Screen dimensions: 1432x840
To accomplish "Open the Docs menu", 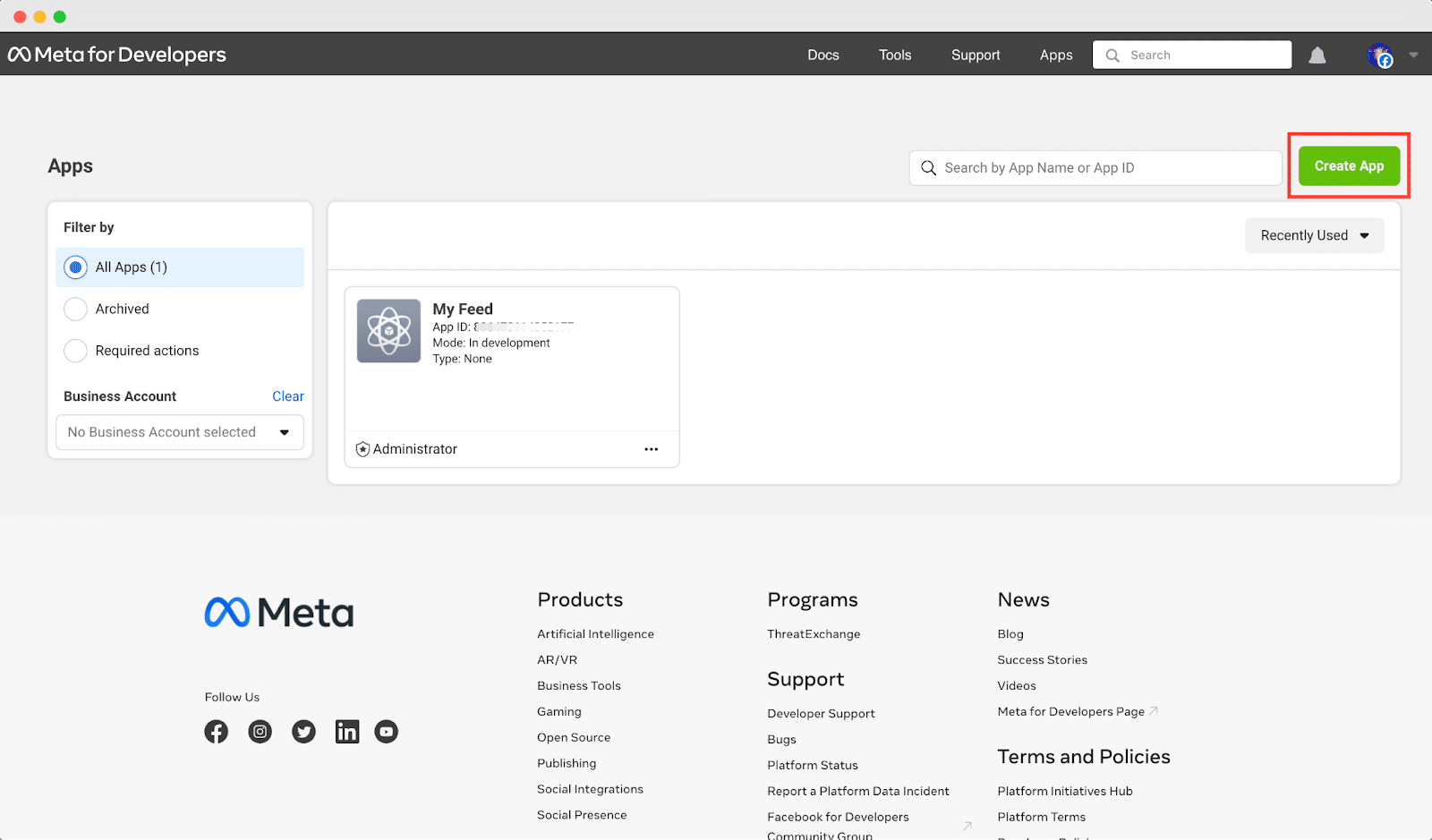I will coord(823,55).
